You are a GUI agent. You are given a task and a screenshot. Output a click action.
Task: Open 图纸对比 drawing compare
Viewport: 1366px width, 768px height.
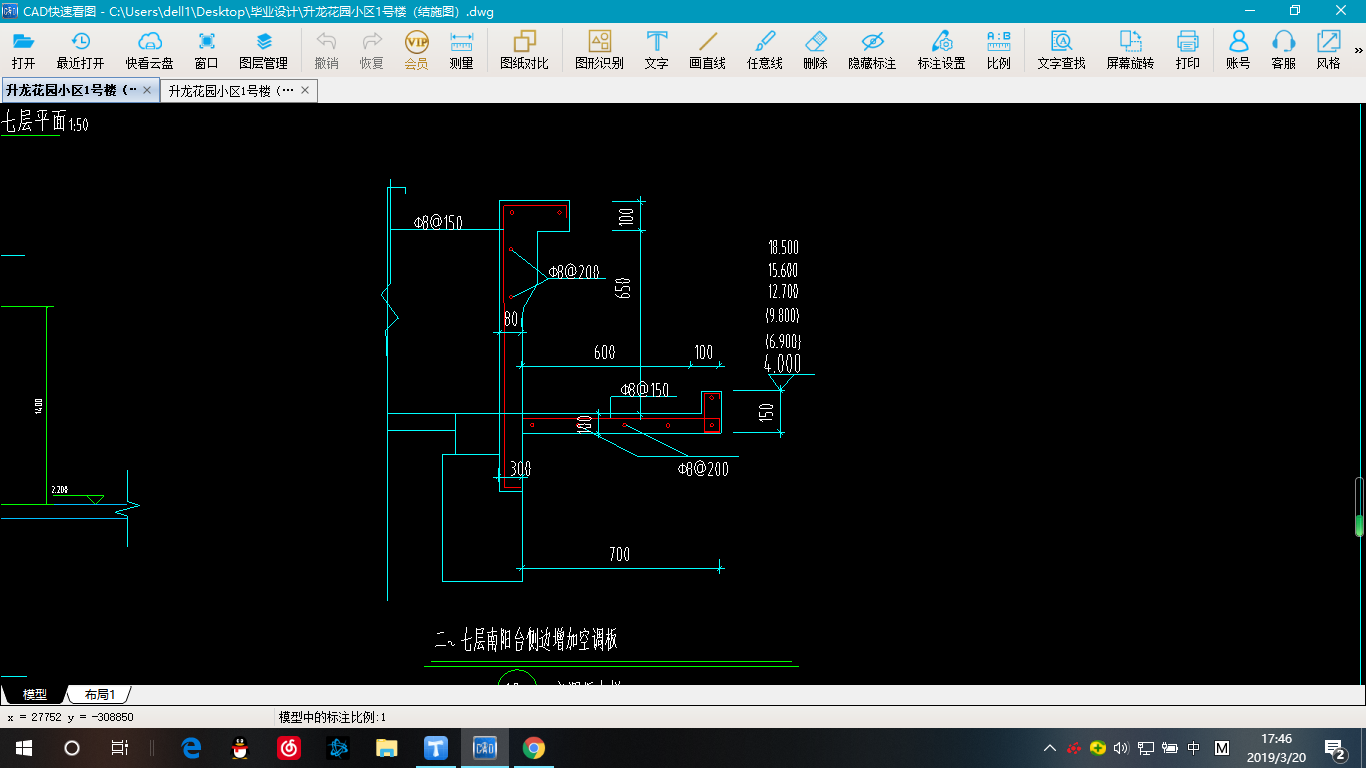point(524,50)
